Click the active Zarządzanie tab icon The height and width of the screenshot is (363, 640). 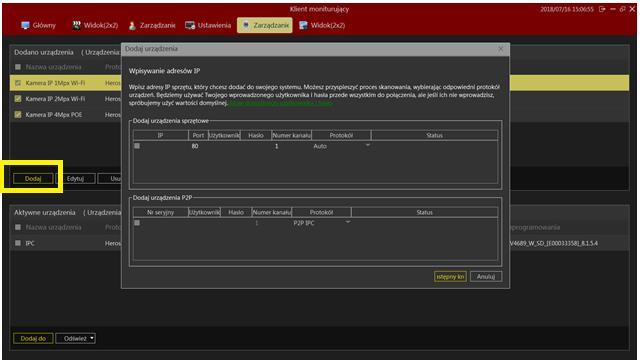[x=246, y=25]
